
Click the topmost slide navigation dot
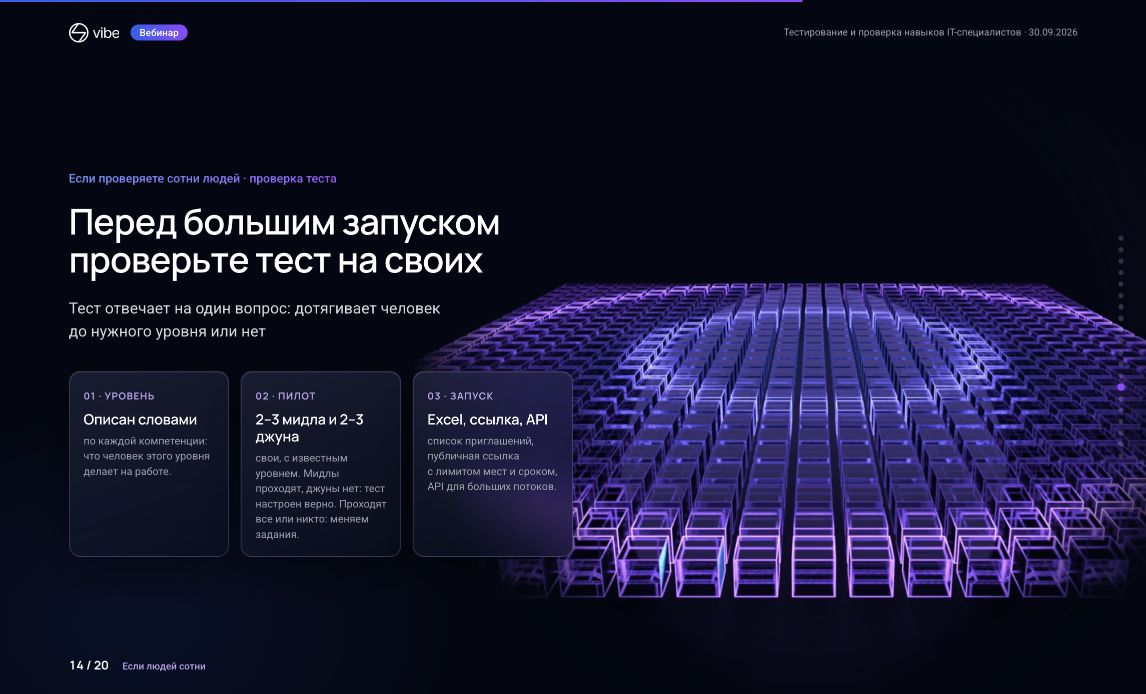[1121, 237]
